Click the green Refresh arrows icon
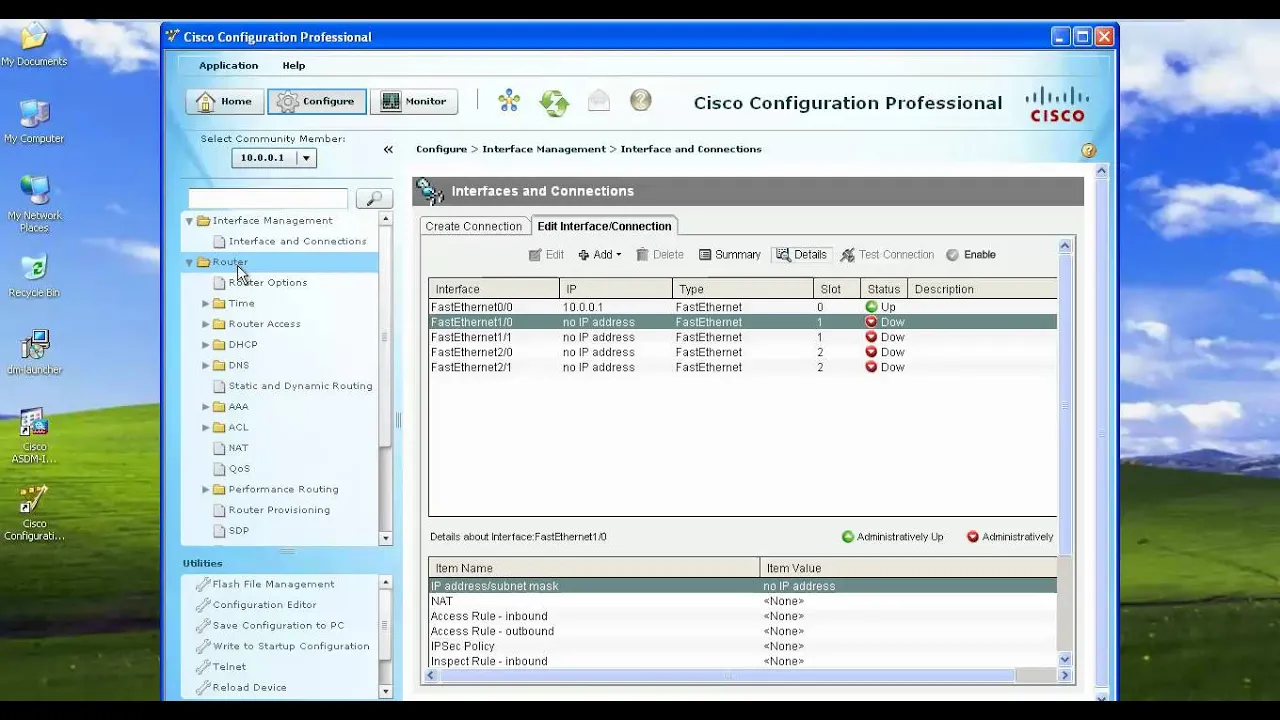The width and height of the screenshot is (1280, 720). click(554, 101)
